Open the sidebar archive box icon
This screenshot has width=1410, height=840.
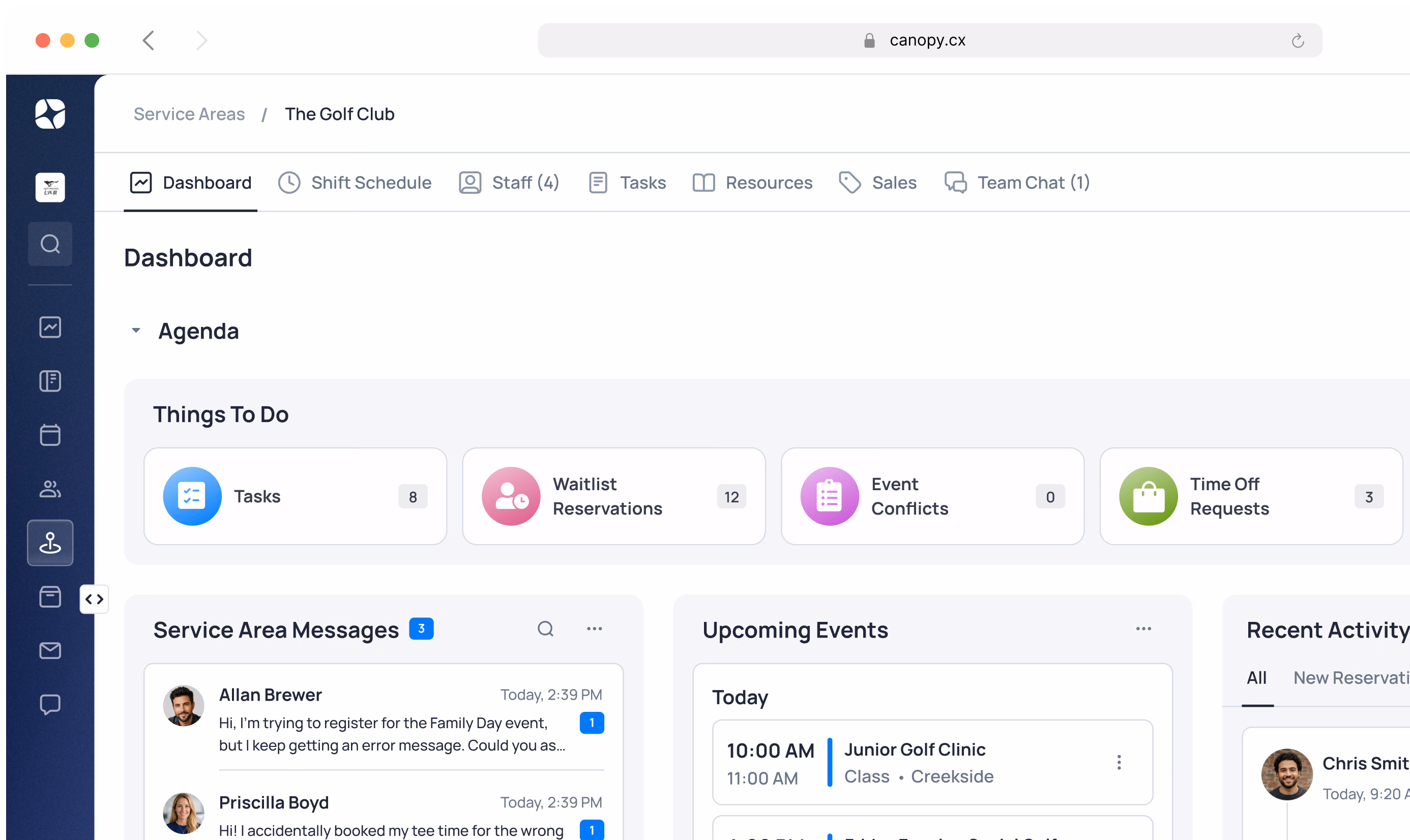50,596
